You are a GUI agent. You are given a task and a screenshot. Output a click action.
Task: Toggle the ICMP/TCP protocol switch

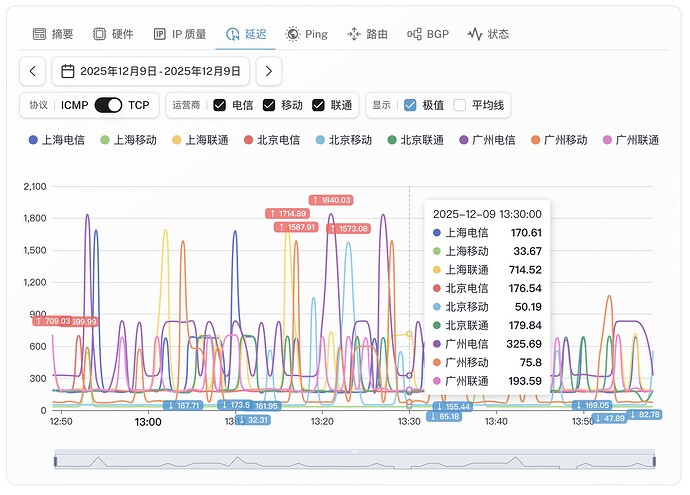click(x=108, y=105)
